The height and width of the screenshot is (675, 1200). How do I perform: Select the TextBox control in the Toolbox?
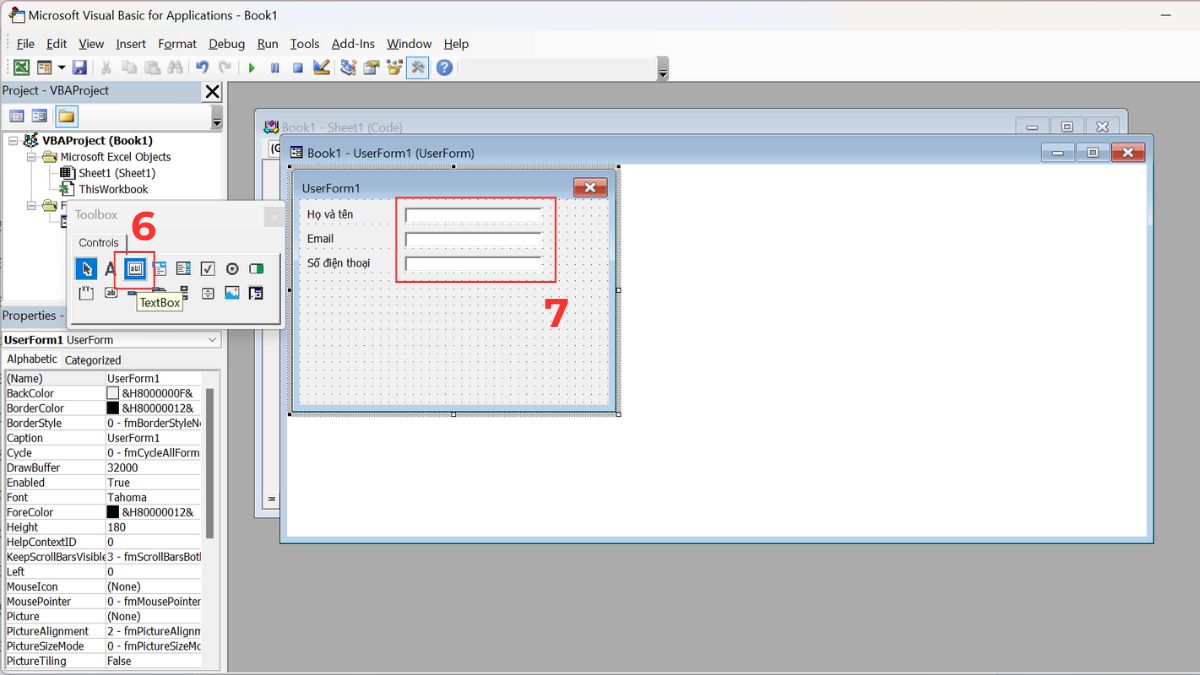134,268
